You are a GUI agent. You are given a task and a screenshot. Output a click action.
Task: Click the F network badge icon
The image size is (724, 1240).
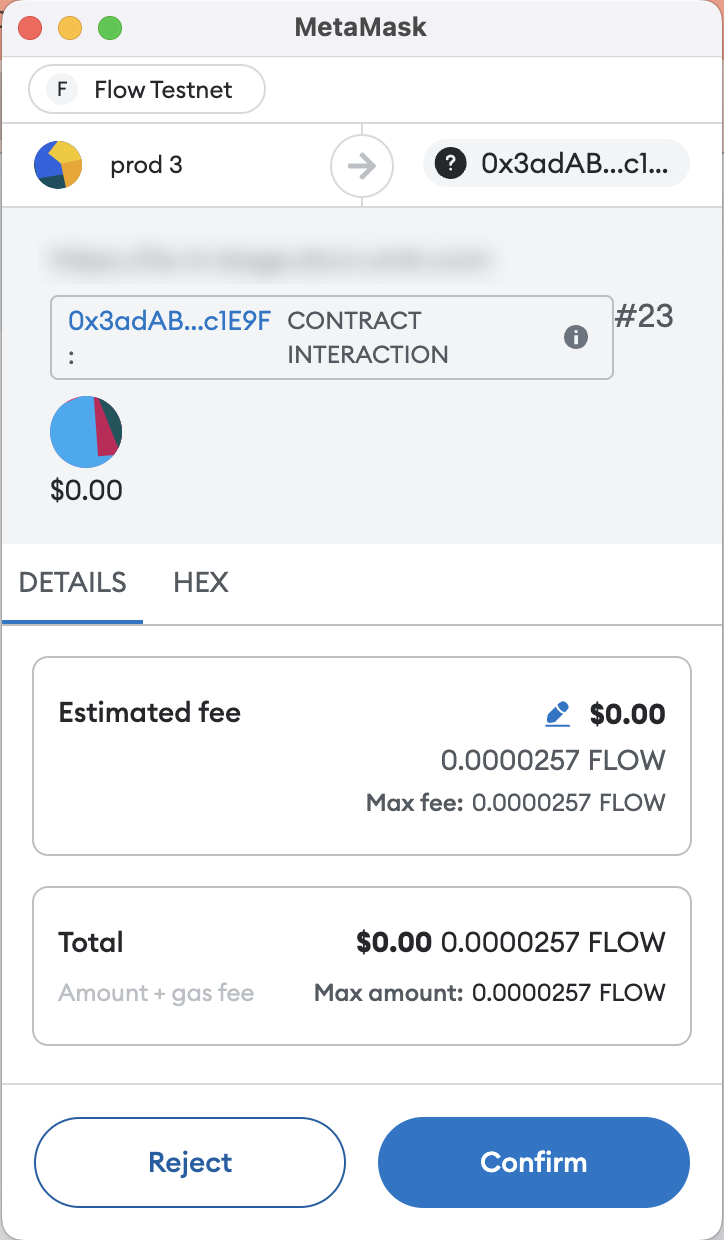point(62,90)
